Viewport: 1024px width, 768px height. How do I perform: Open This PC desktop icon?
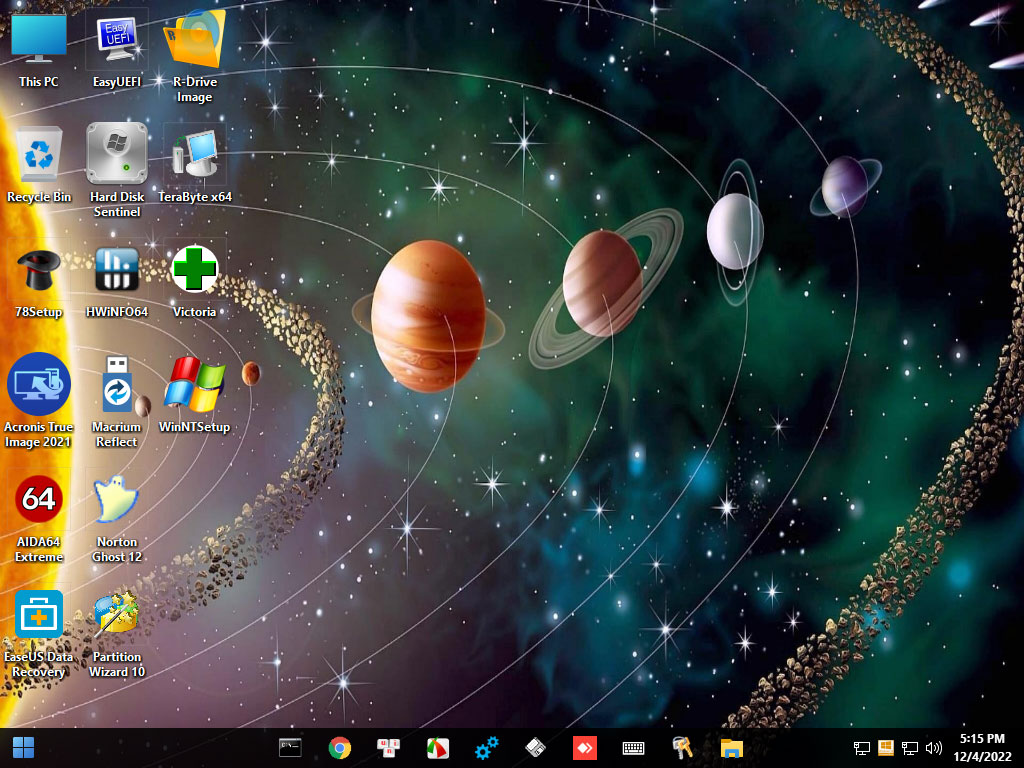[39, 50]
